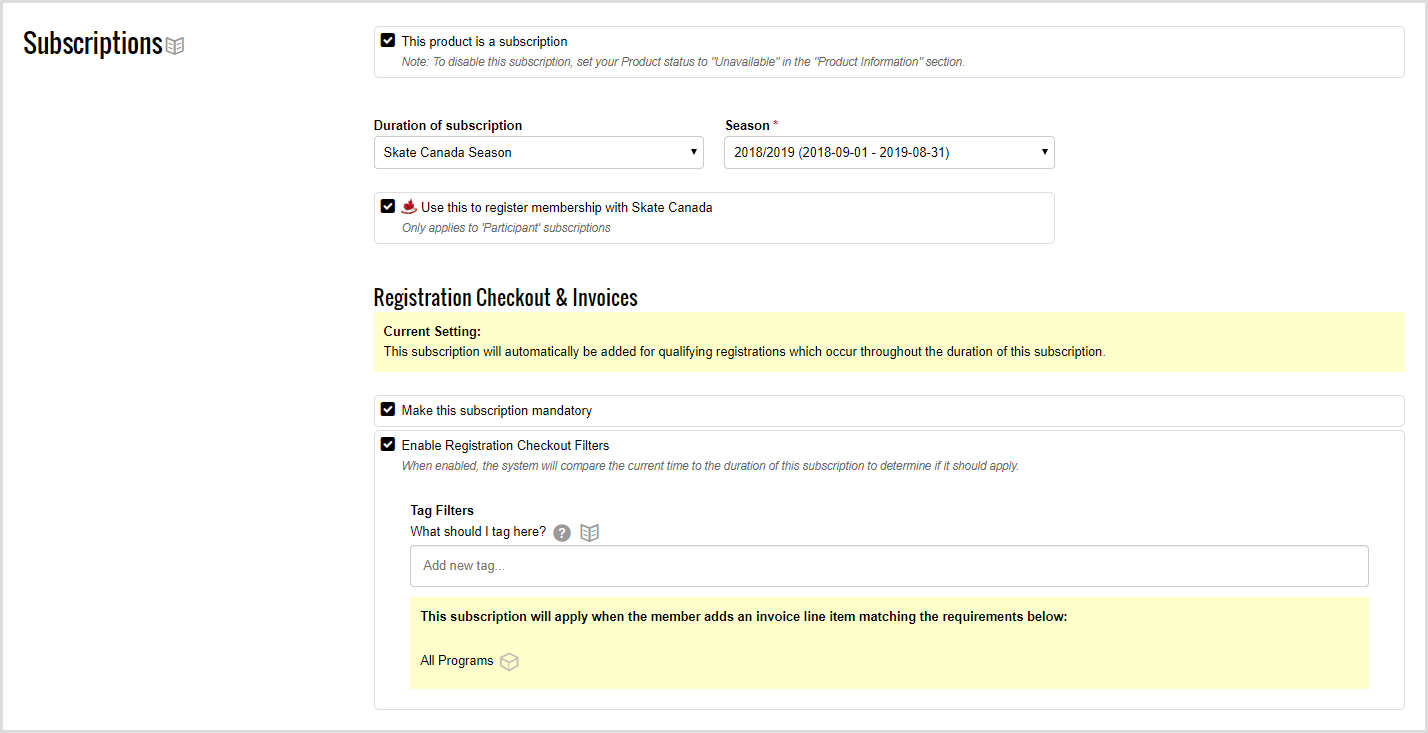Disable the Registration Checkout Filters checkbox
This screenshot has height=733, width=1428.
[388, 445]
